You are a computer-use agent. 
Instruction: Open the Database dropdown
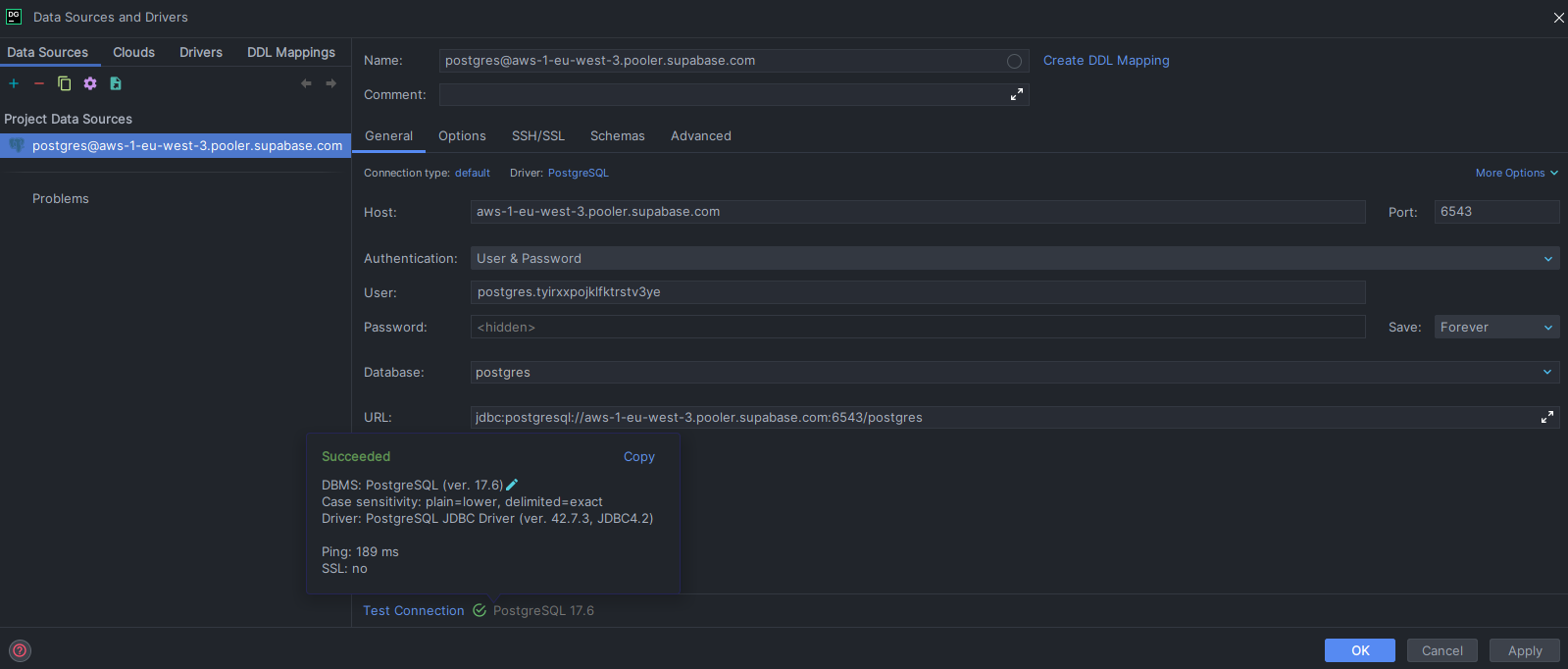coord(1015,372)
